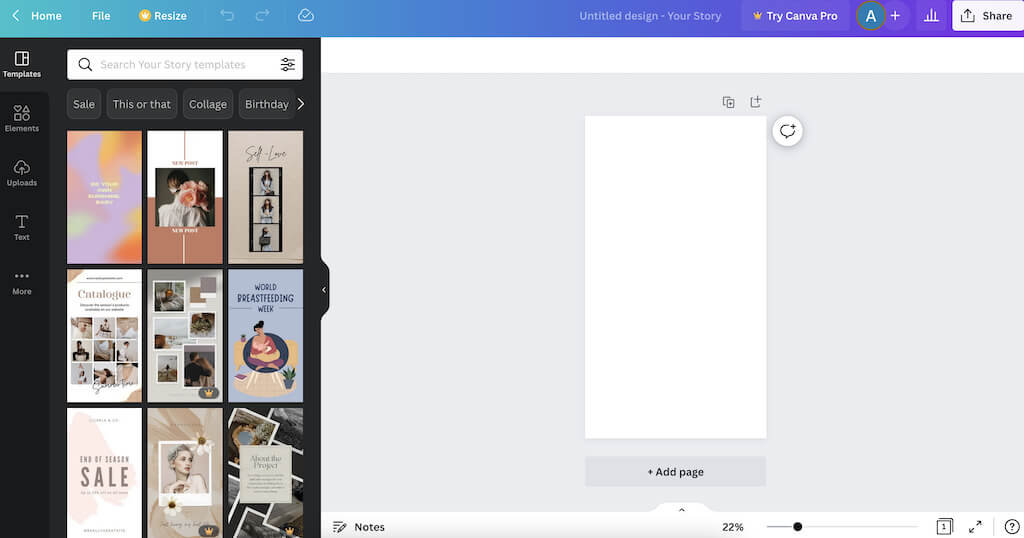Viewport: 1024px width, 538px height.
Task: Click the redo arrow icon
Action: [x=262, y=16]
